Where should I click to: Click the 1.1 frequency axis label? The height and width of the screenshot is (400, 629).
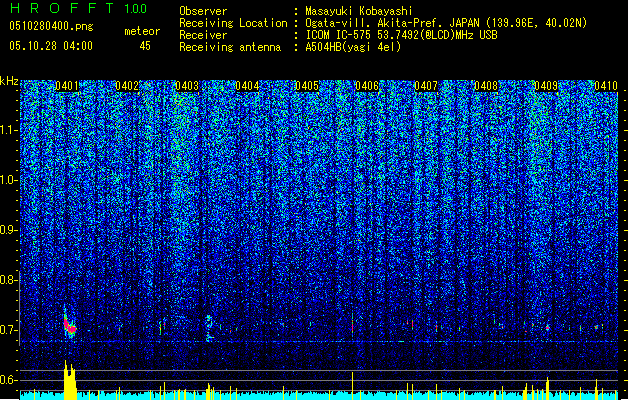pos(9,130)
